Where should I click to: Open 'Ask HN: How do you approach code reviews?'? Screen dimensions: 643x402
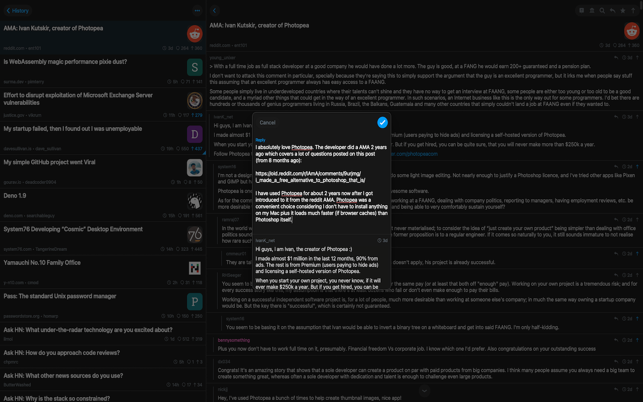coord(103,356)
